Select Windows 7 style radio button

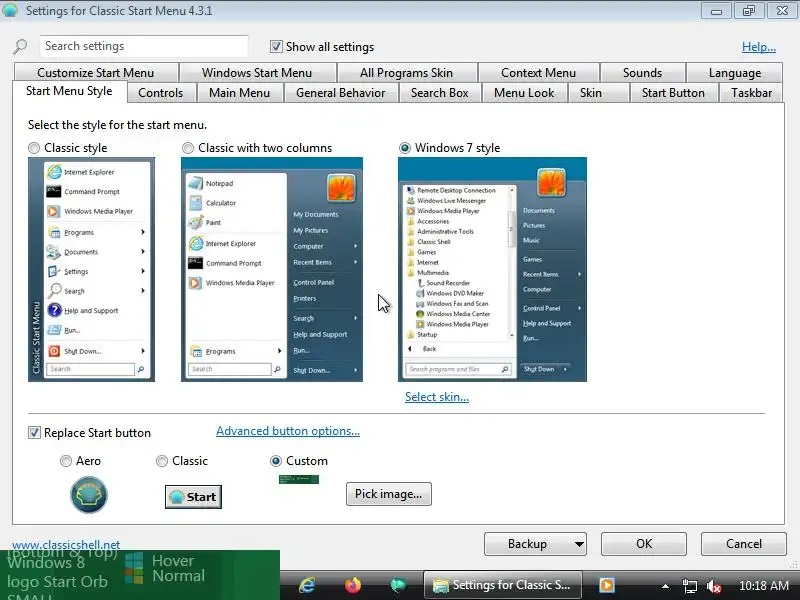pyautogui.click(x=405, y=148)
